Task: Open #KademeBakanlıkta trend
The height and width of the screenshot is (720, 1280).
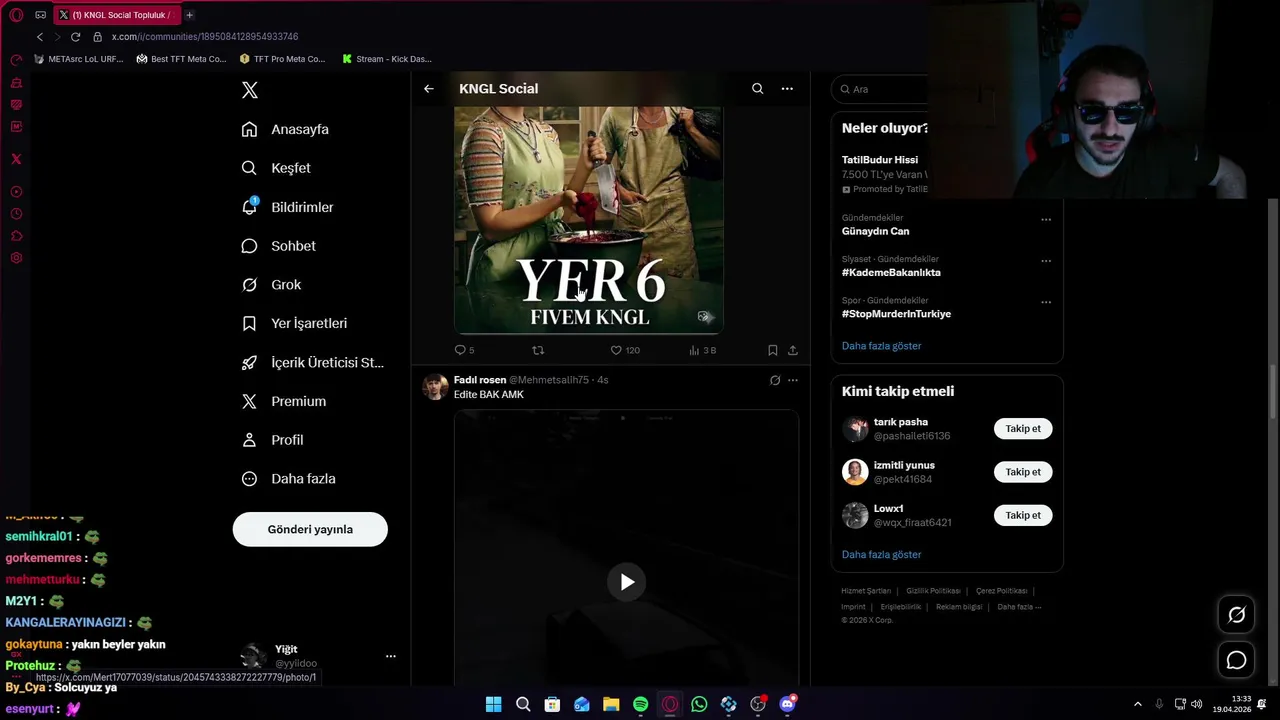Action: coord(891,272)
